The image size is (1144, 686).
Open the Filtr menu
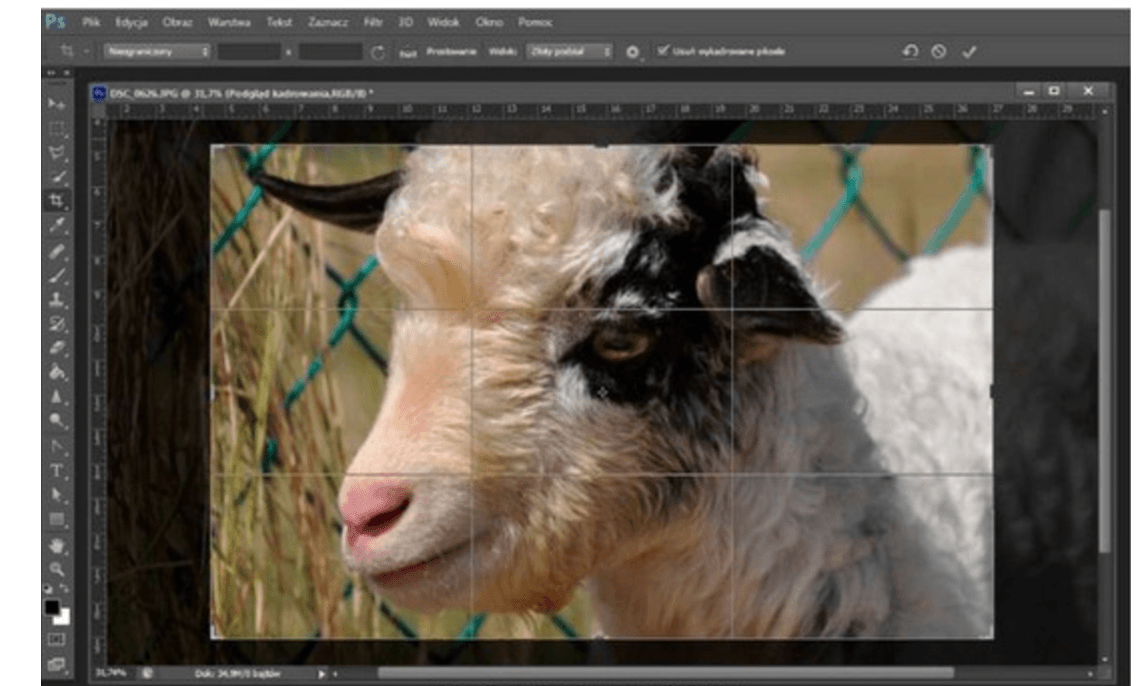(x=372, y=21)
